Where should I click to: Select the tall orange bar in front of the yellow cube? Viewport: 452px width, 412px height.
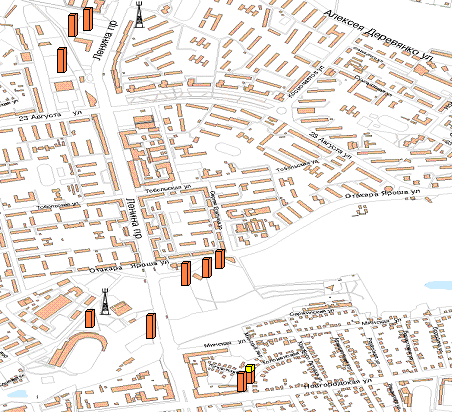242,382
